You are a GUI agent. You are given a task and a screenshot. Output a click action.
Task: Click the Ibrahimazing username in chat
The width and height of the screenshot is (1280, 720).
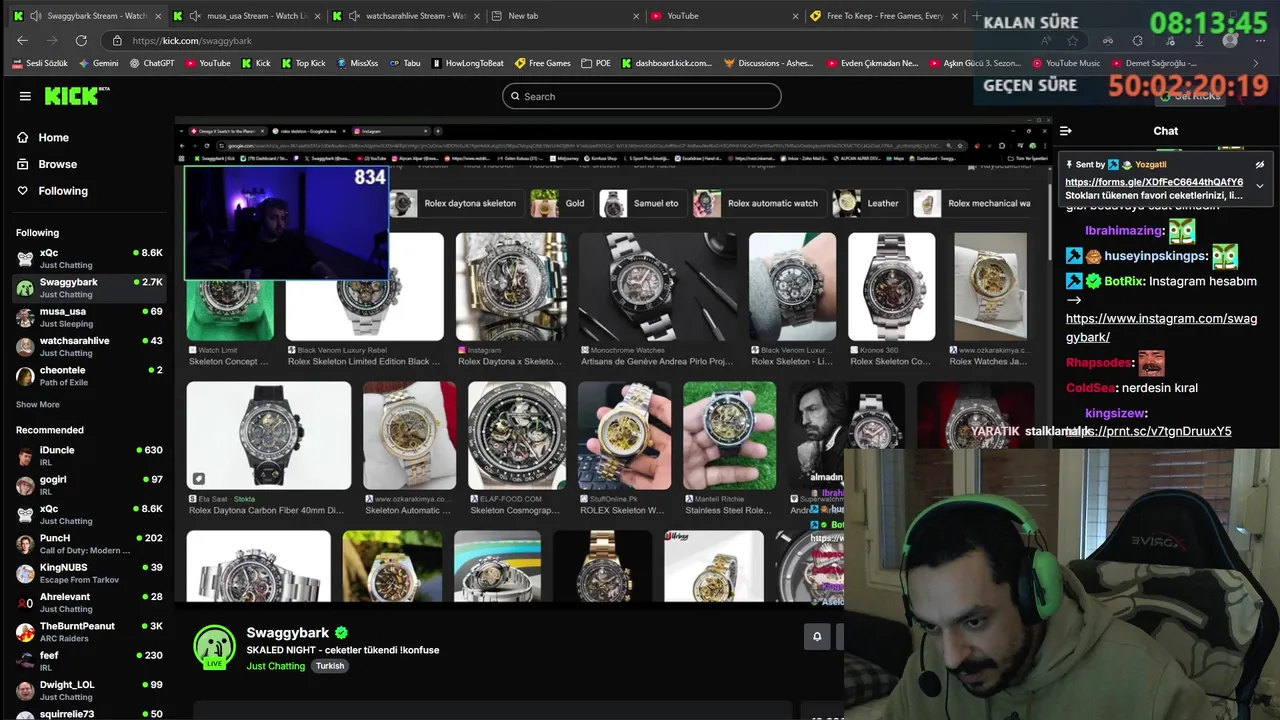pyautogui.click(x=1124, y=230)
